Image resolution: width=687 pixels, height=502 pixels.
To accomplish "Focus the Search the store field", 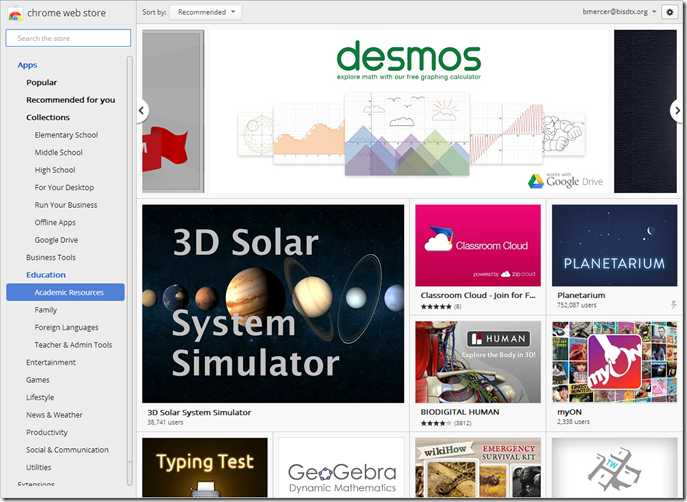I will [x=68, y=38].
